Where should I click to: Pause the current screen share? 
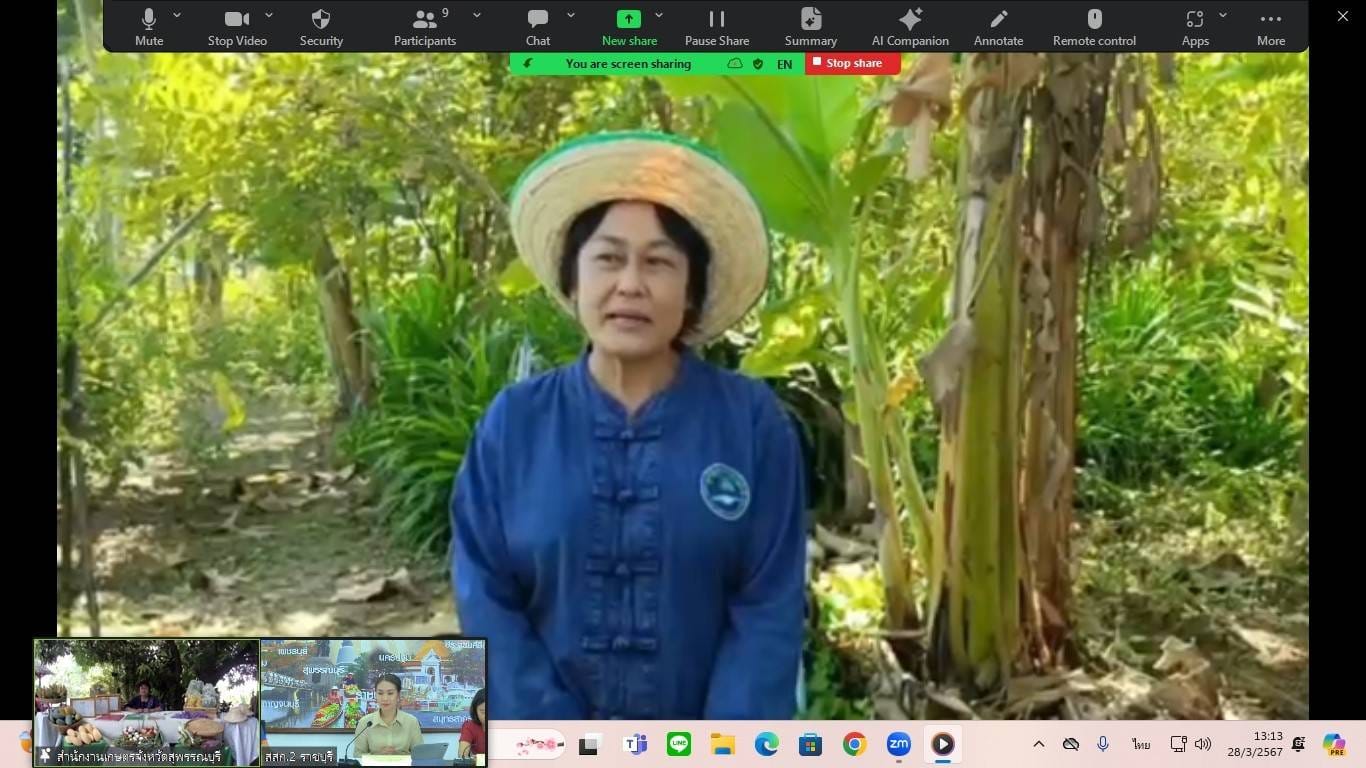pyautogui.click(x=716, y=27)
